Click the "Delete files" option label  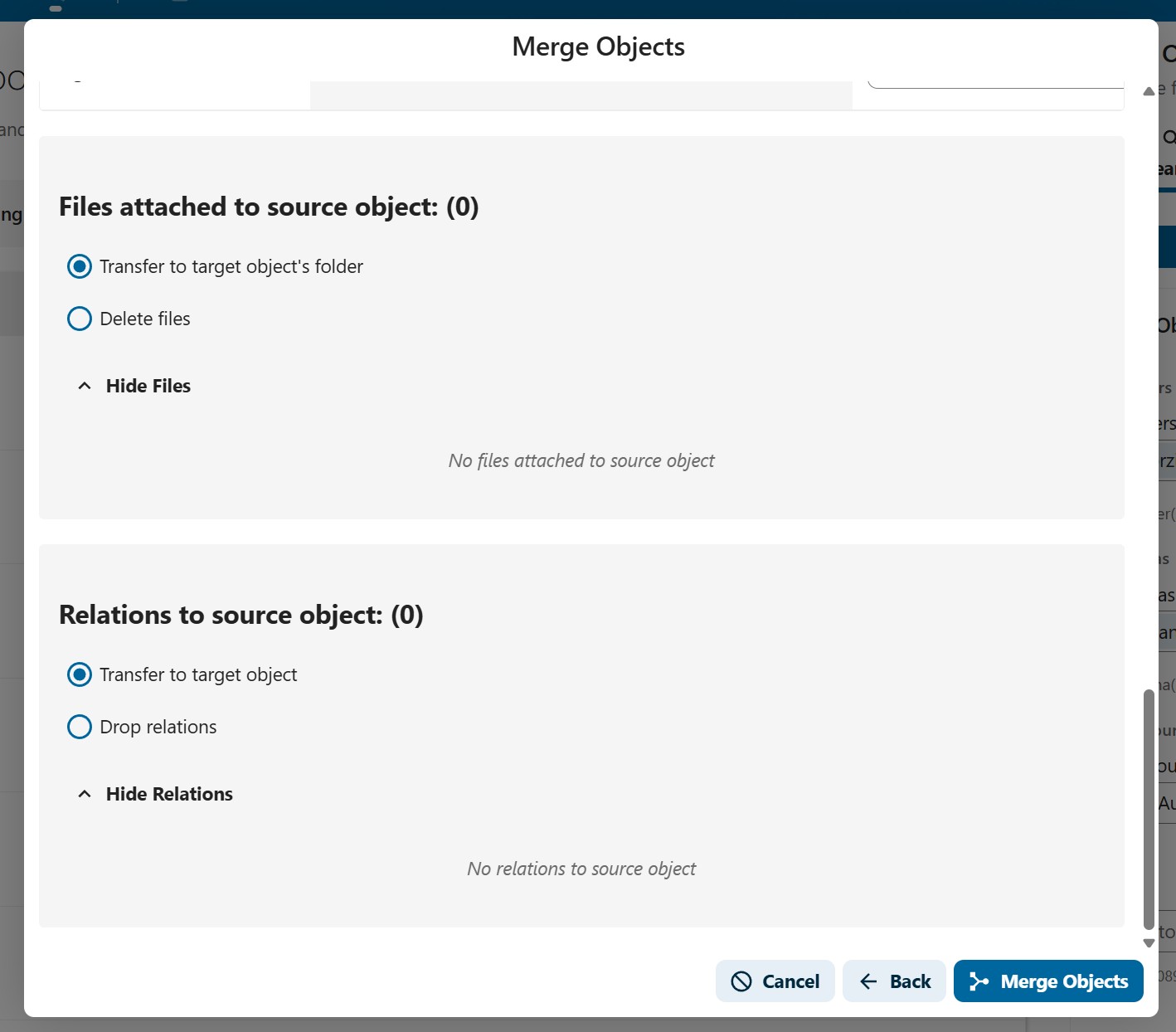(x=145, y=319)
